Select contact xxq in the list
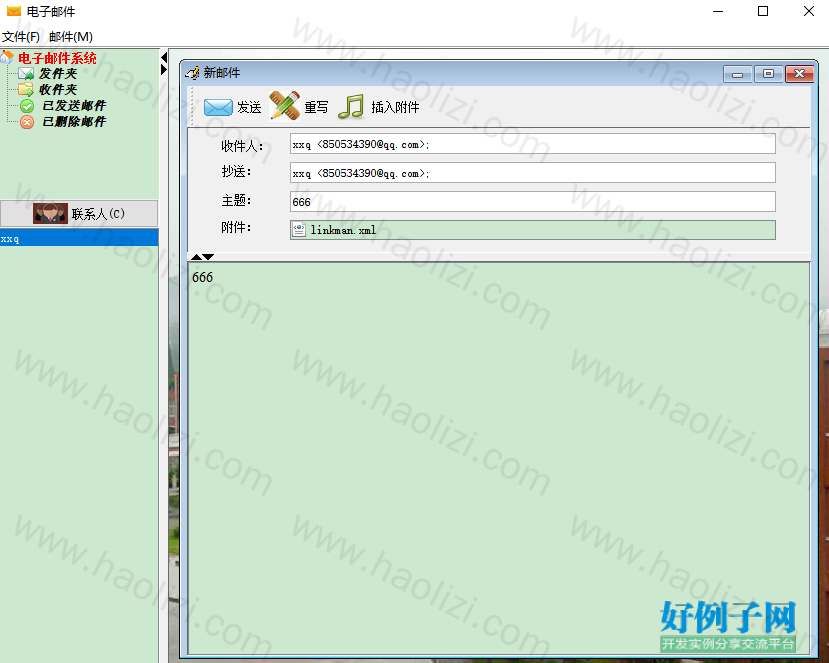The image size is (829, 663). (x=79, y=238)
